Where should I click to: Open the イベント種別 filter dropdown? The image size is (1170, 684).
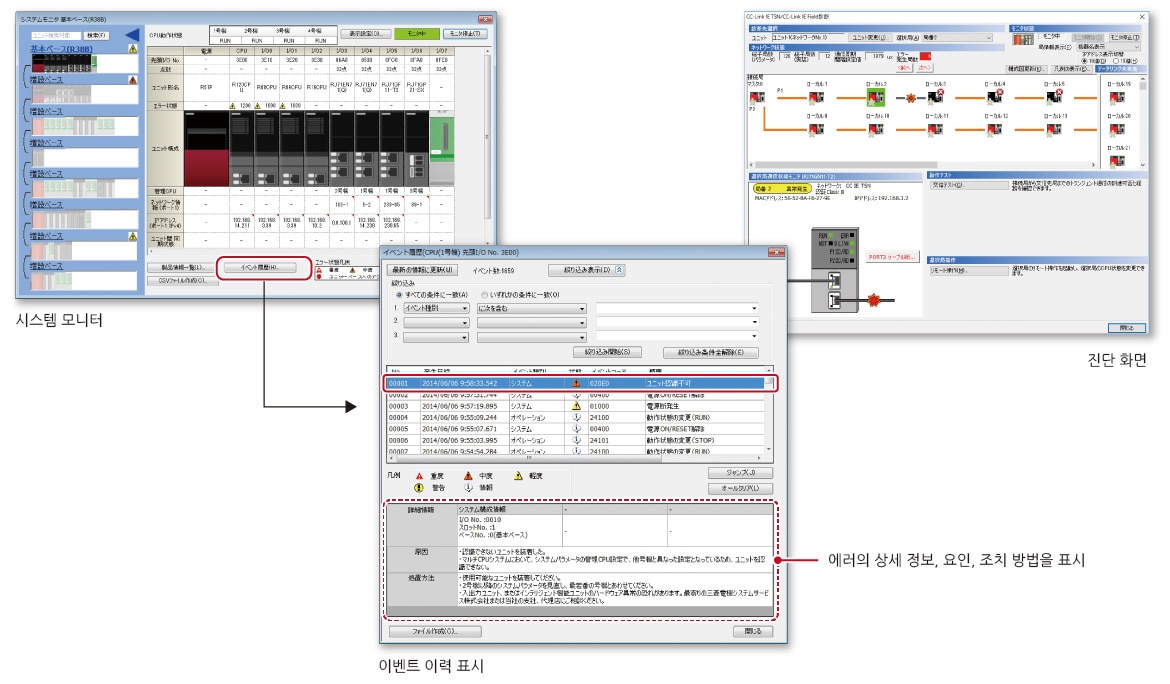[436, 309]
